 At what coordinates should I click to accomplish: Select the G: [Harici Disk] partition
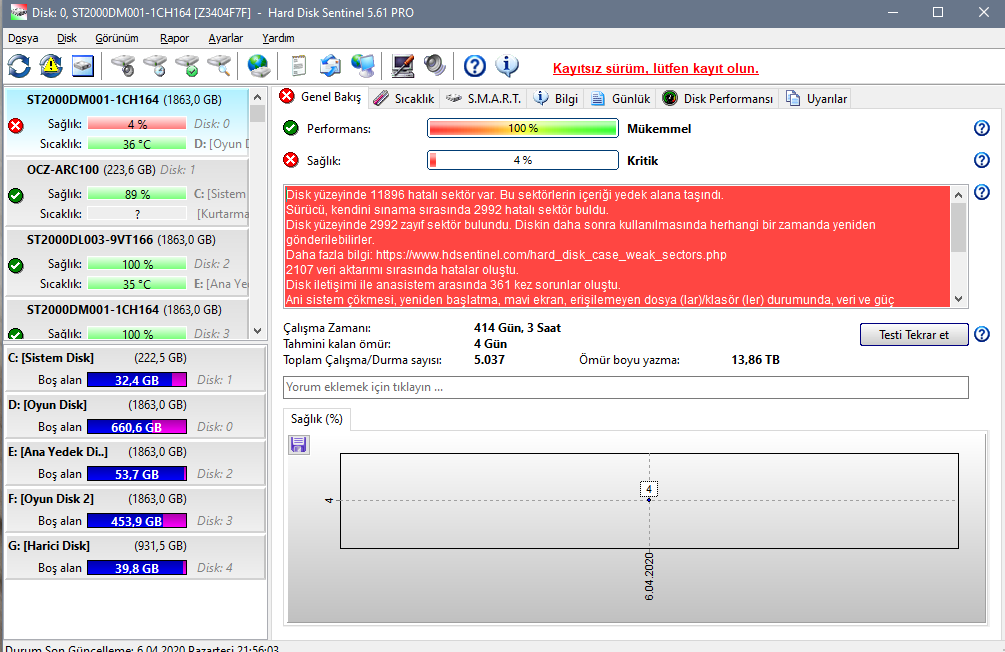[x=135, y=556]
